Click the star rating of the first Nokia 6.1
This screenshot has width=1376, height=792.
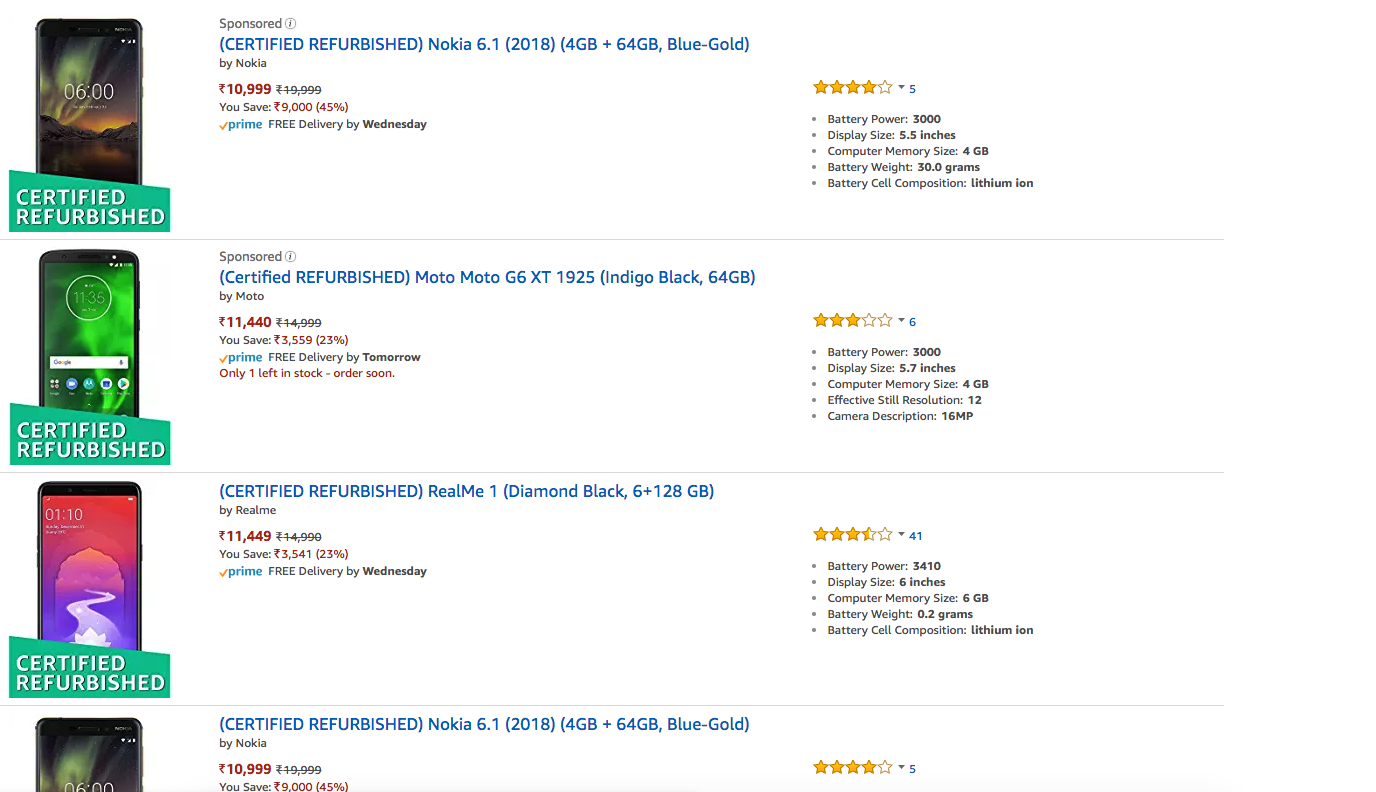click(852, 88)
